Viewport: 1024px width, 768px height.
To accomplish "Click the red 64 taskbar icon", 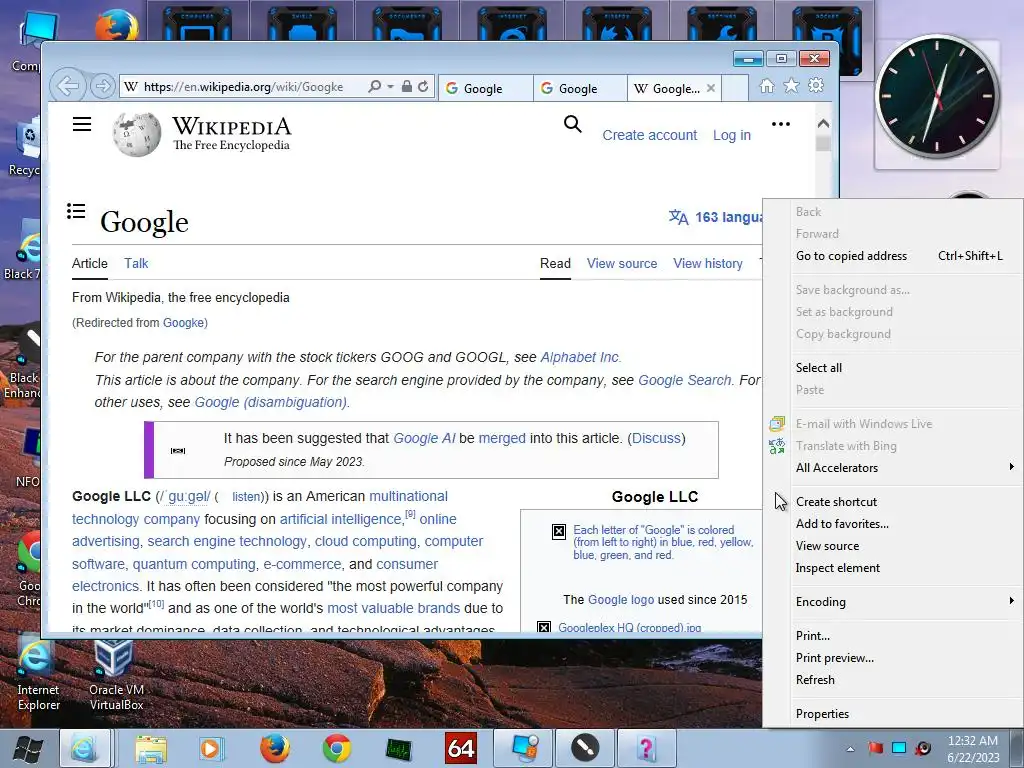I will pos(461,748).
